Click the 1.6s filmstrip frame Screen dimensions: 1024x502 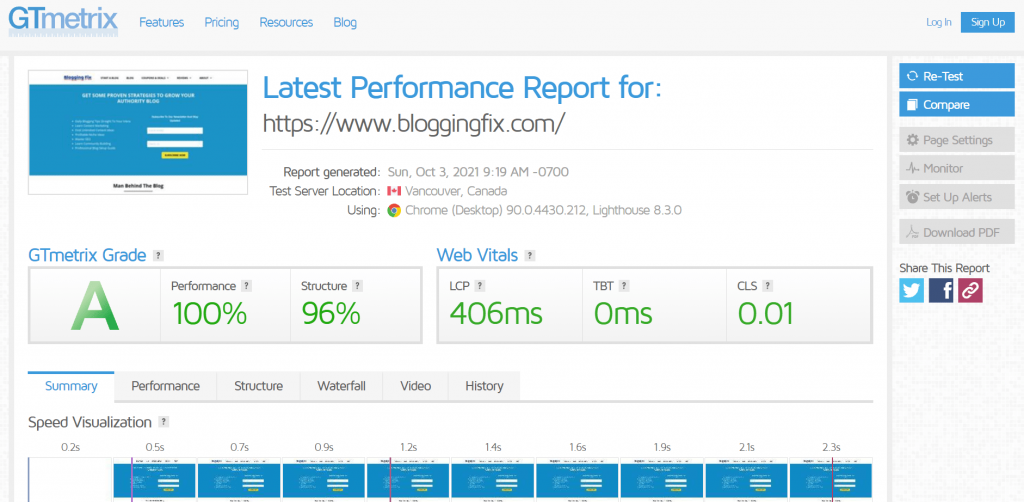pyautogui.click(x=577, y=479)
